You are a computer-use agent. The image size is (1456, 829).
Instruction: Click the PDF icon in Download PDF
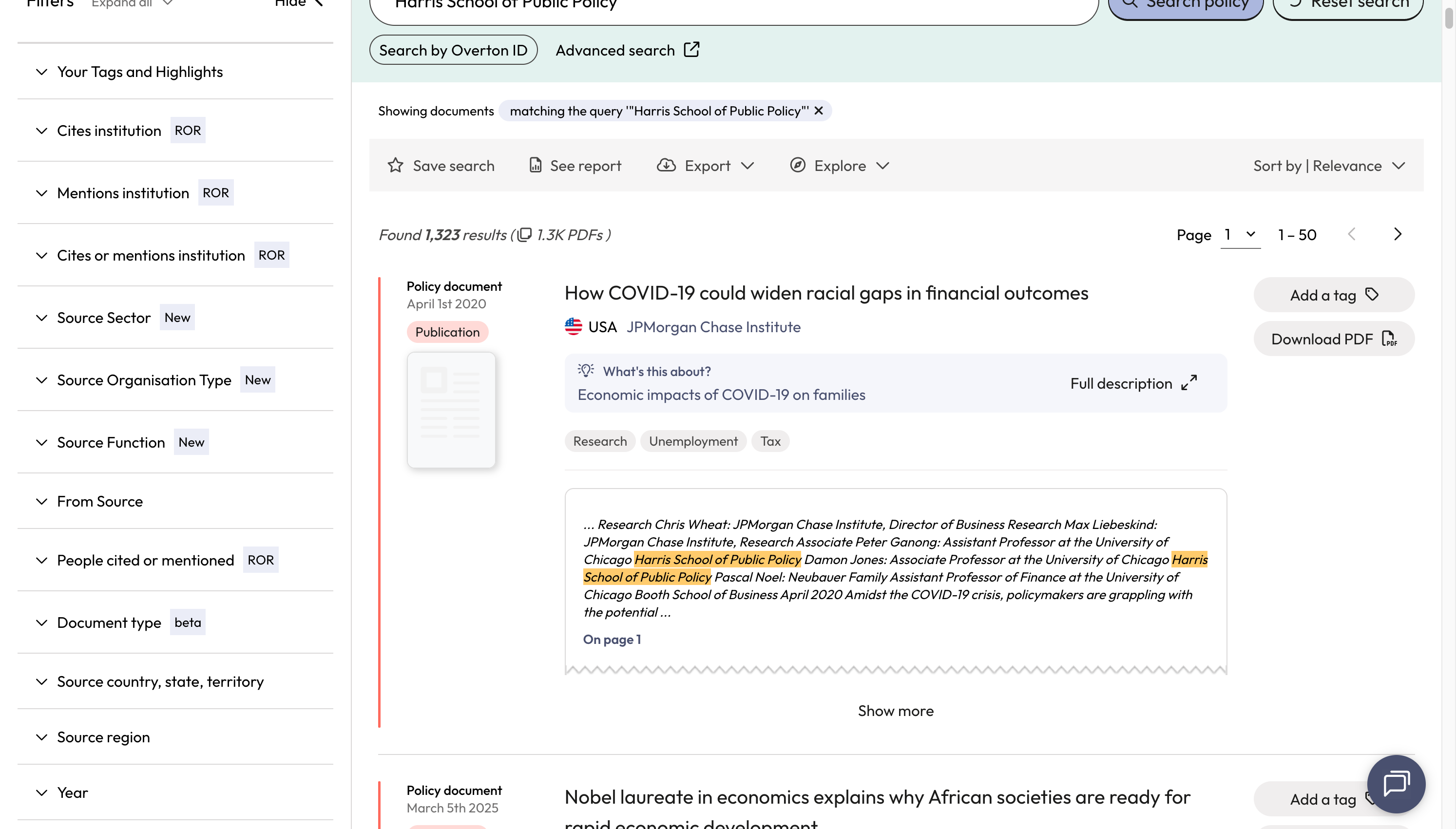(1389, 339)
